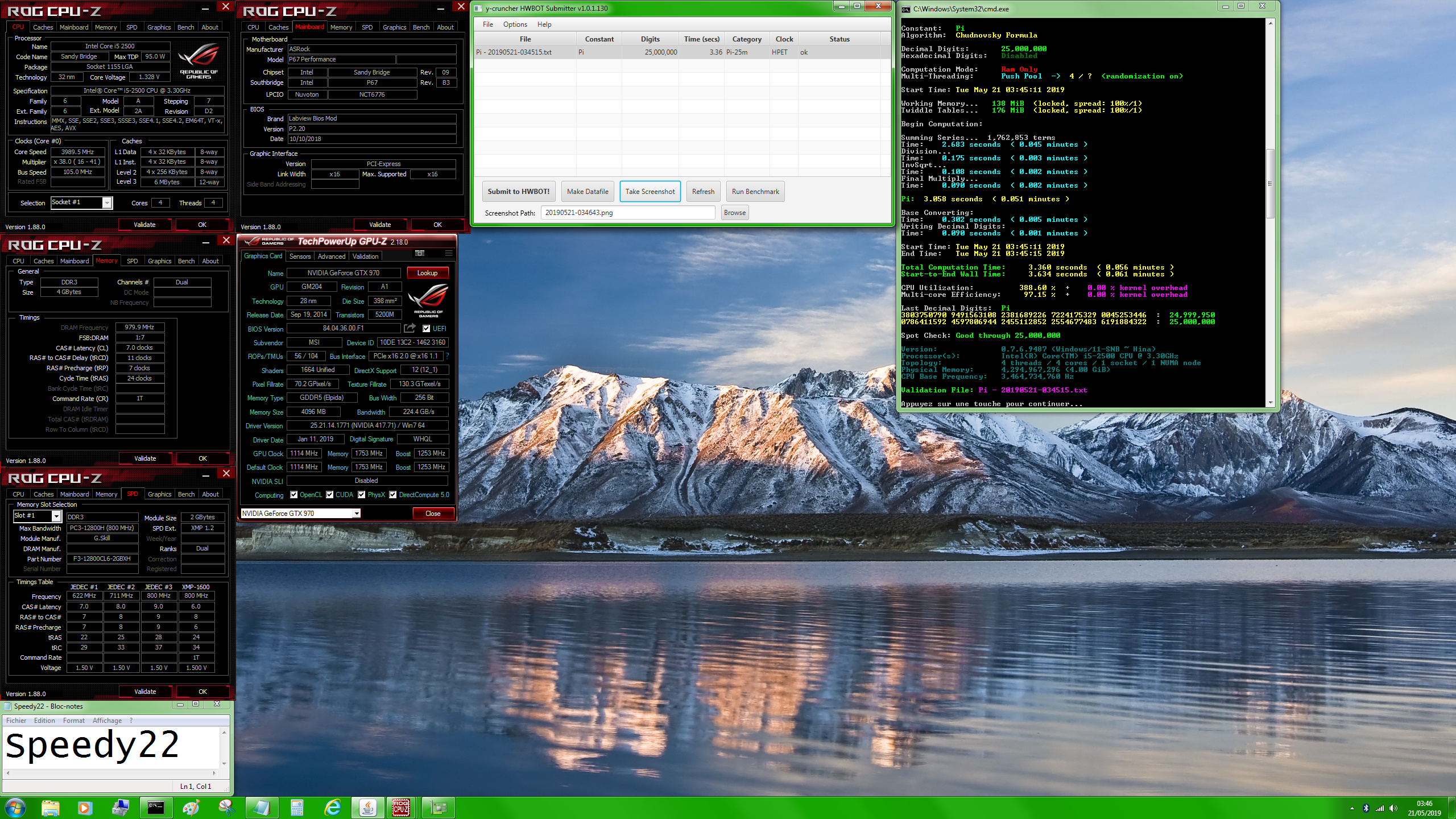Click the Take Screenshot button
Screen dimensions: 1456x819
click(x=650, y=192)
